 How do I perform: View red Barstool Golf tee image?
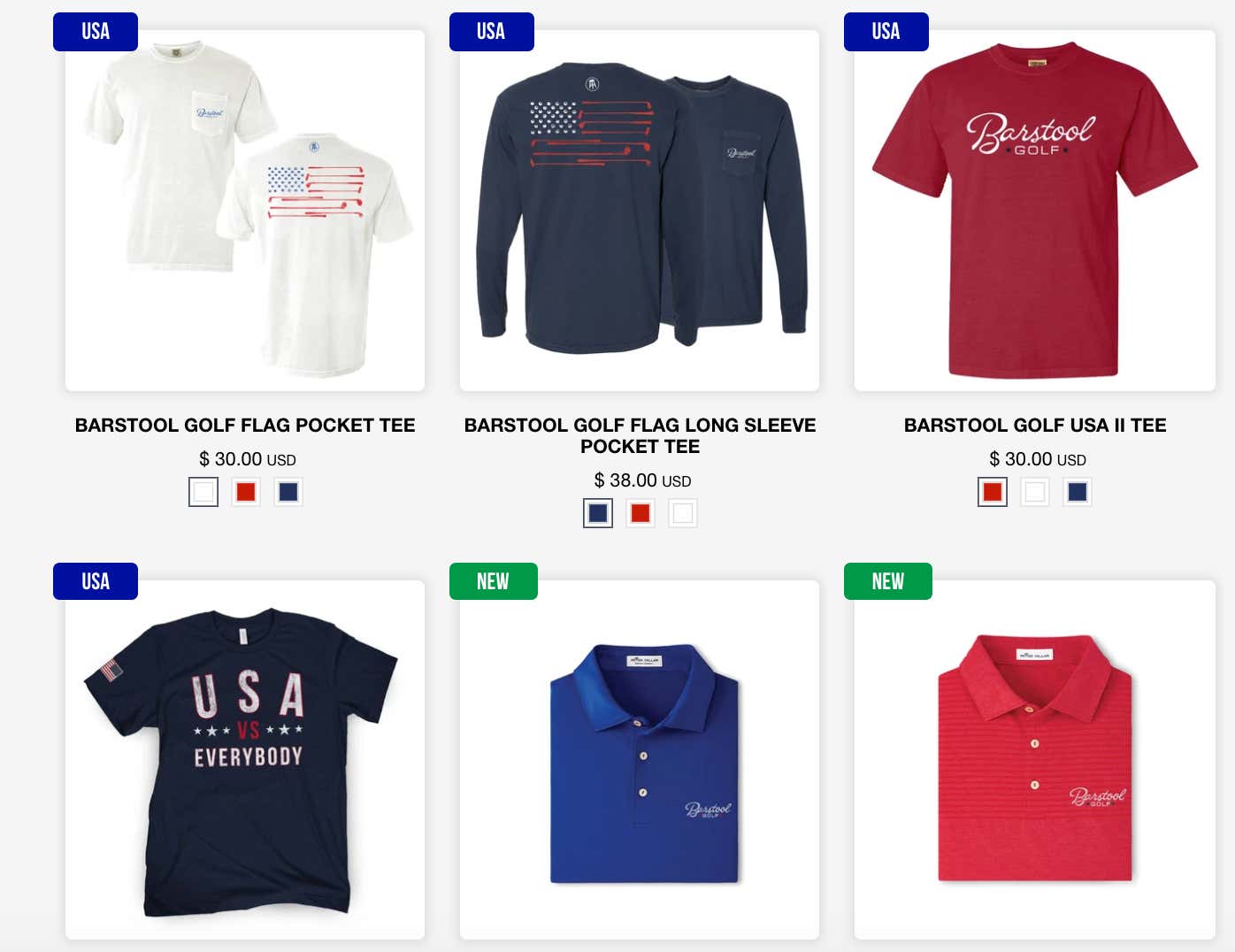pos(1035,211)
